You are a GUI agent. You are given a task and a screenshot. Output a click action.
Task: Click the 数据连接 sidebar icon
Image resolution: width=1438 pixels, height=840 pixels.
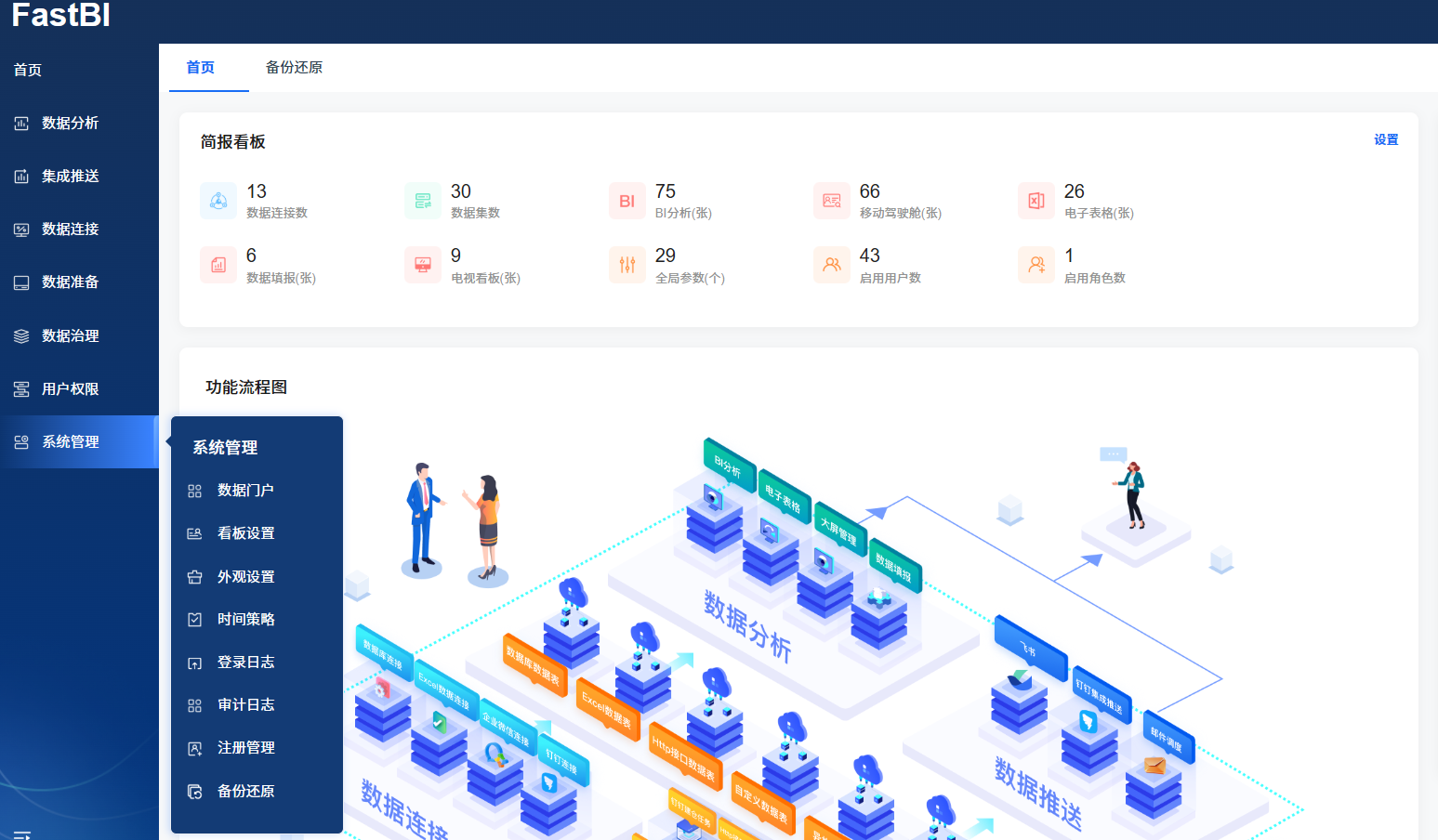click(x=21, y=230)
